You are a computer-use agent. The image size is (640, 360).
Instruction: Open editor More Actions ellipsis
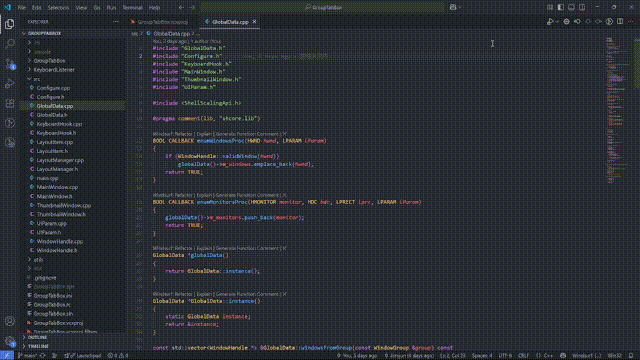pyautogui.click(x=631, y=22)
